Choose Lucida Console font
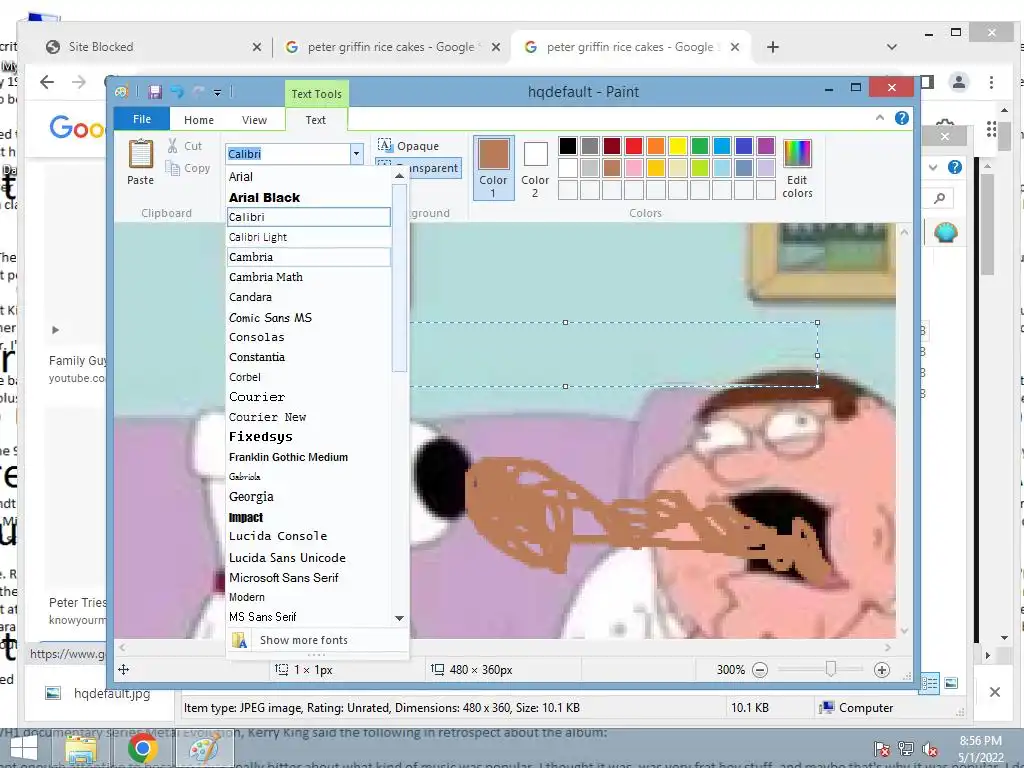The width and height of the screenshot is (1024, 768). [308, 536]
